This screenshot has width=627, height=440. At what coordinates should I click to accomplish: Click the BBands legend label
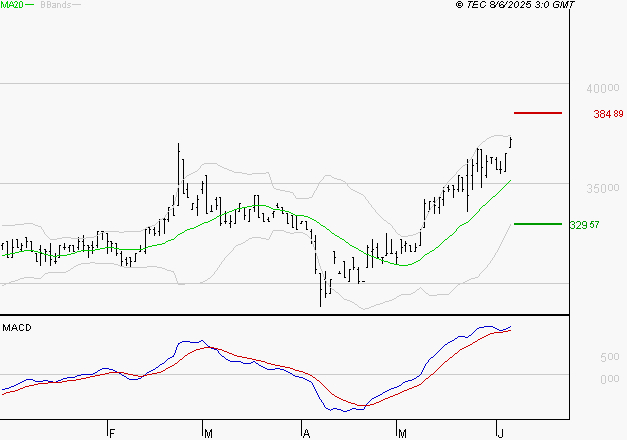[x=56, y=5]
